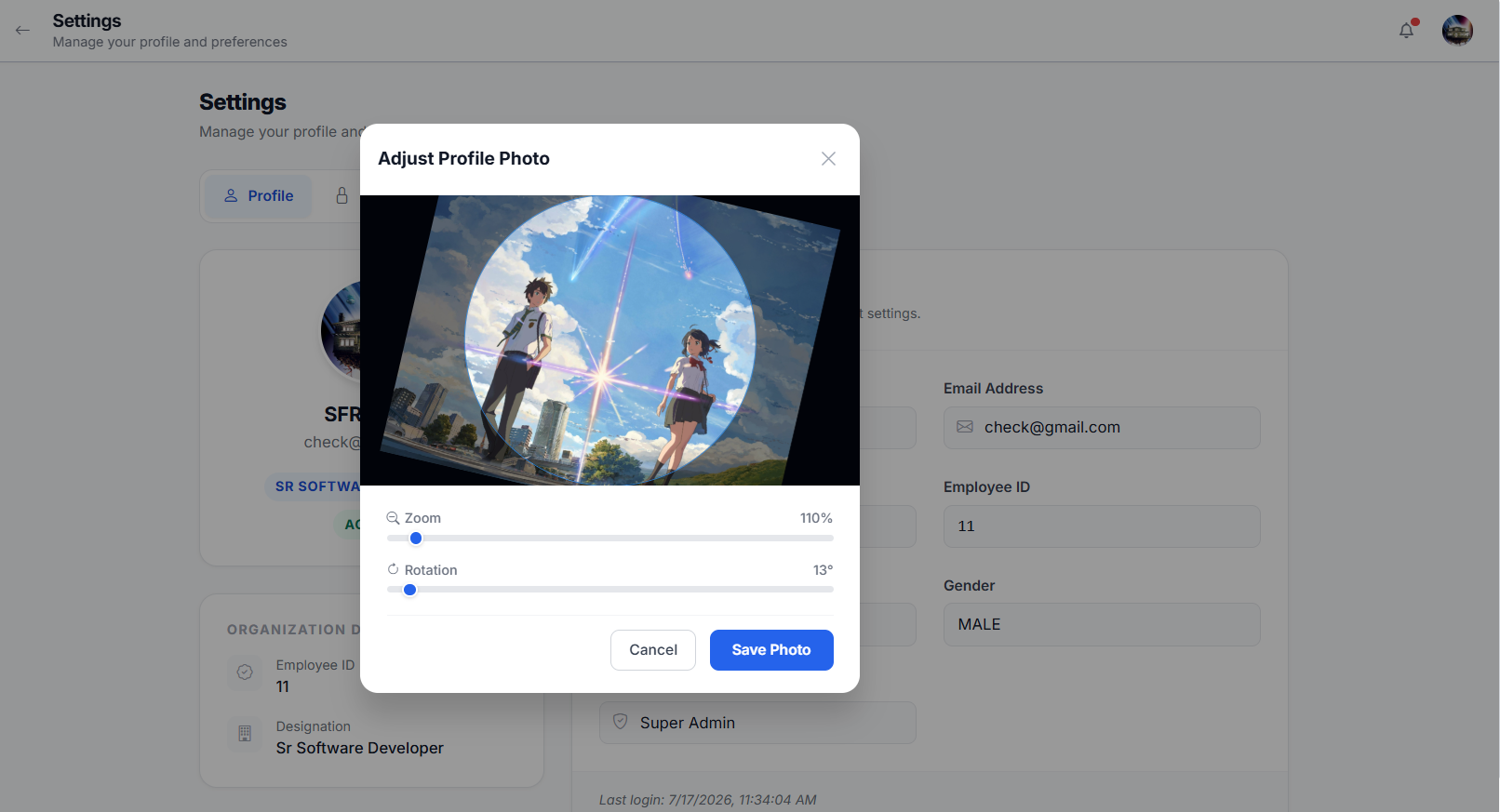Click the Zoom magnifier icon
The height and width of the screenshot is (812, 1500).
click(x=393, y=518)
